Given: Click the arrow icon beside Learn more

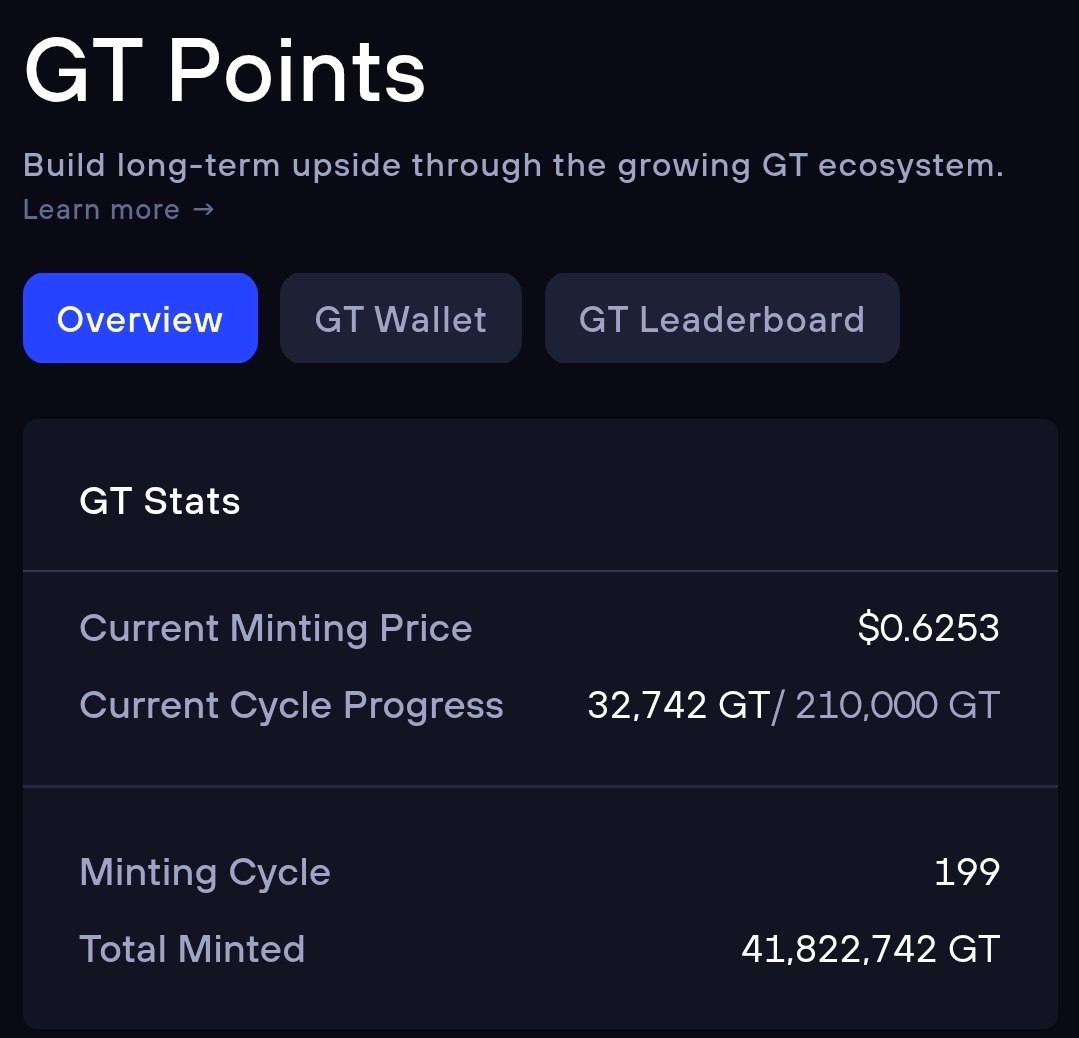Looking at the screenshot, I should [204, 209].
